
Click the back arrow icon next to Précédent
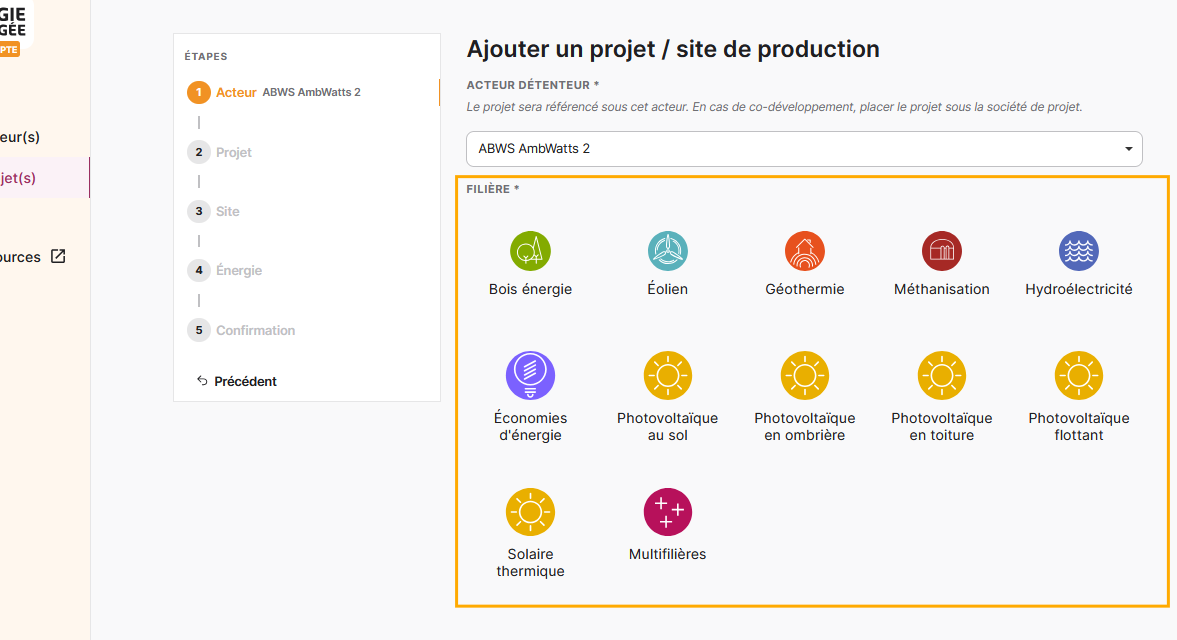(202, 380)
